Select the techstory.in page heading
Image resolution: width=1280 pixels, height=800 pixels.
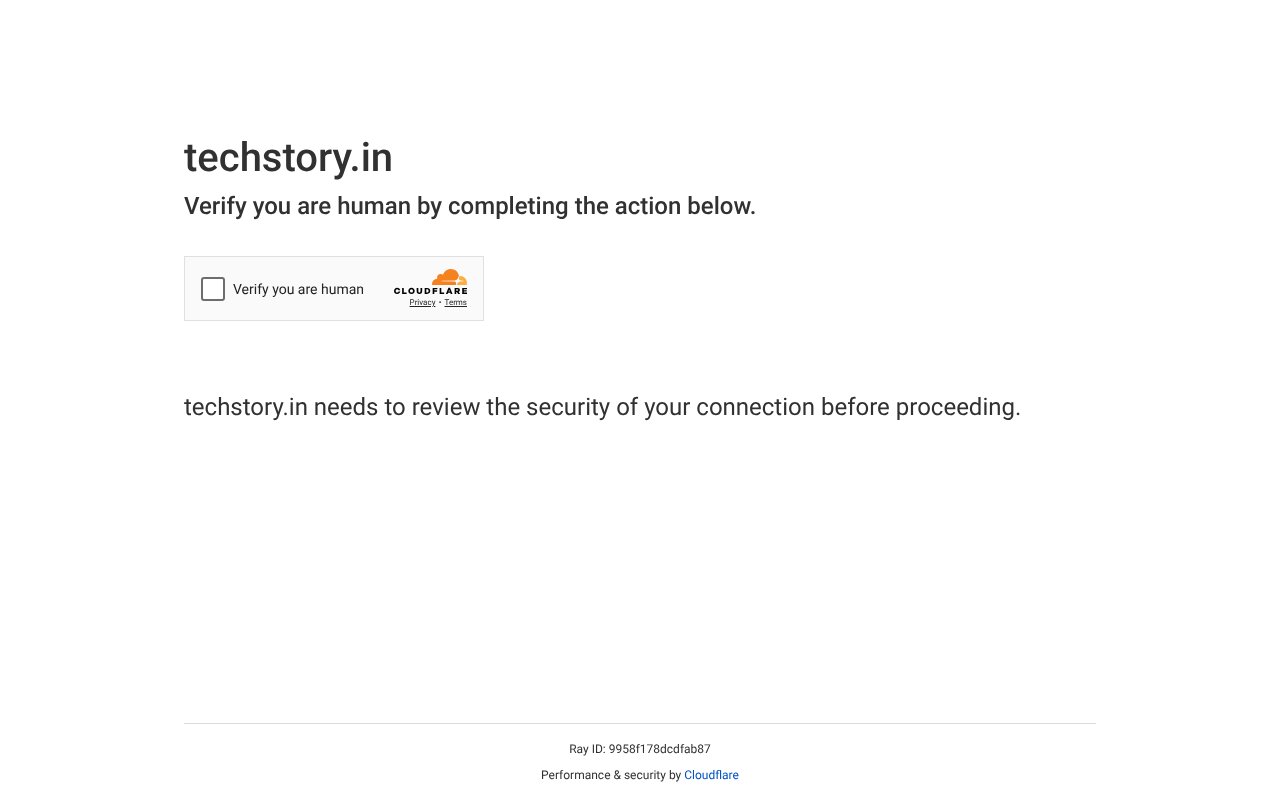(x=288, y=157)
